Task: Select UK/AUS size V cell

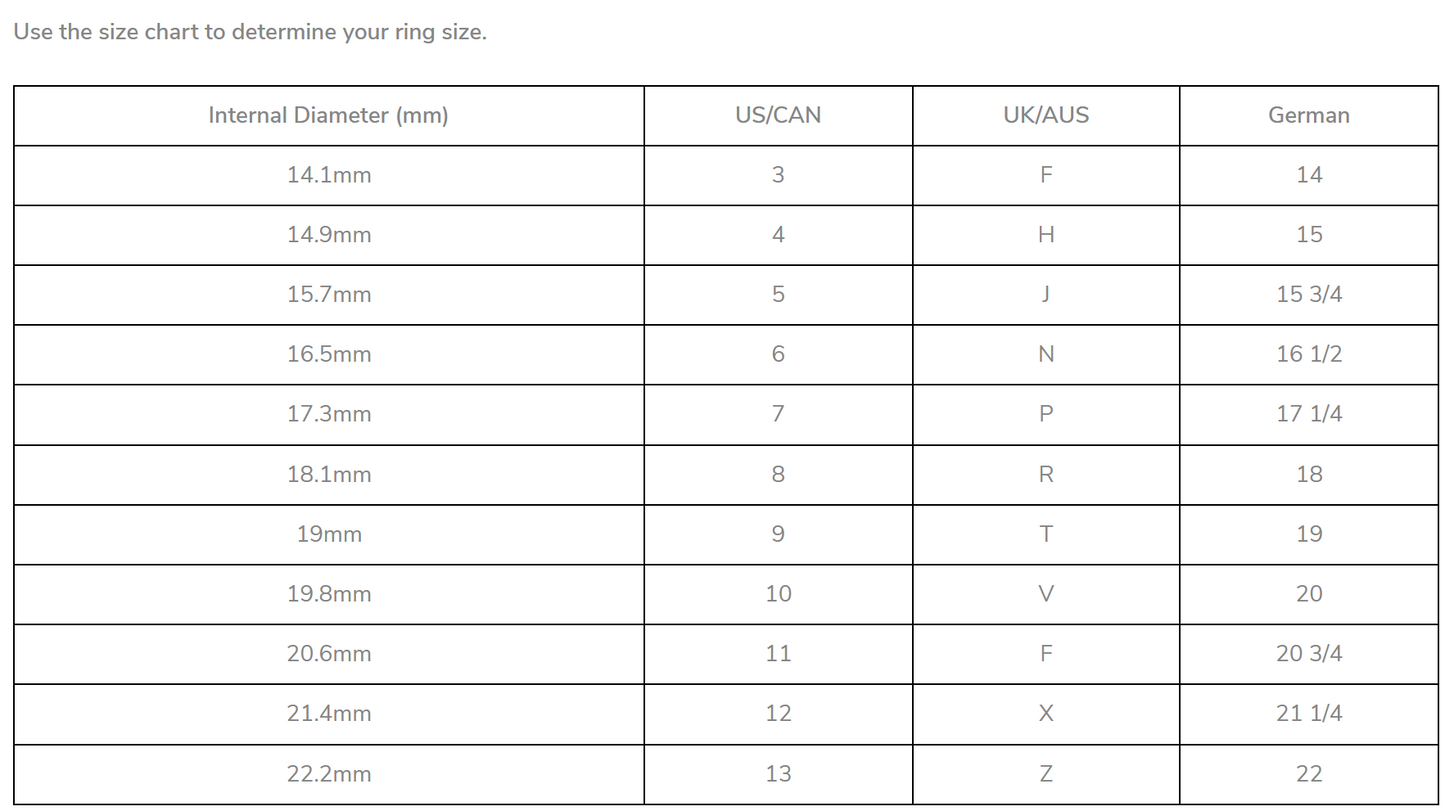Action: pyautogui.click(x=1045, y=594)
